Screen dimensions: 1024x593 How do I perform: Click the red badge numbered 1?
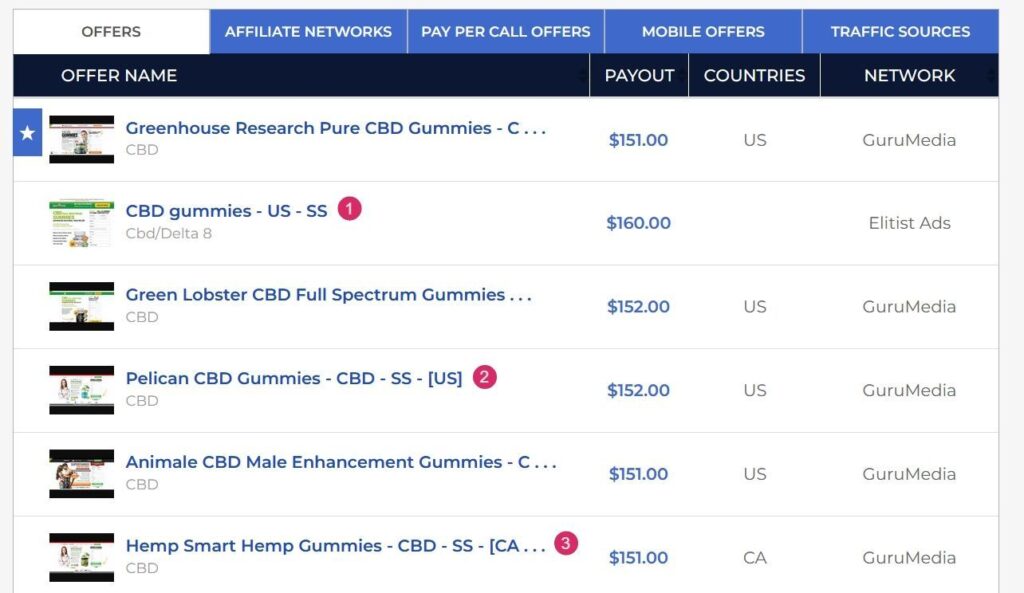coord(349,209)
